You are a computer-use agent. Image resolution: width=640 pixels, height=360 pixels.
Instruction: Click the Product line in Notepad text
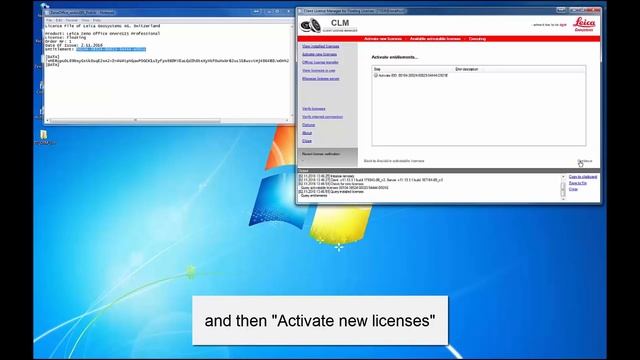pyautogui.click(x=102, y=33)
